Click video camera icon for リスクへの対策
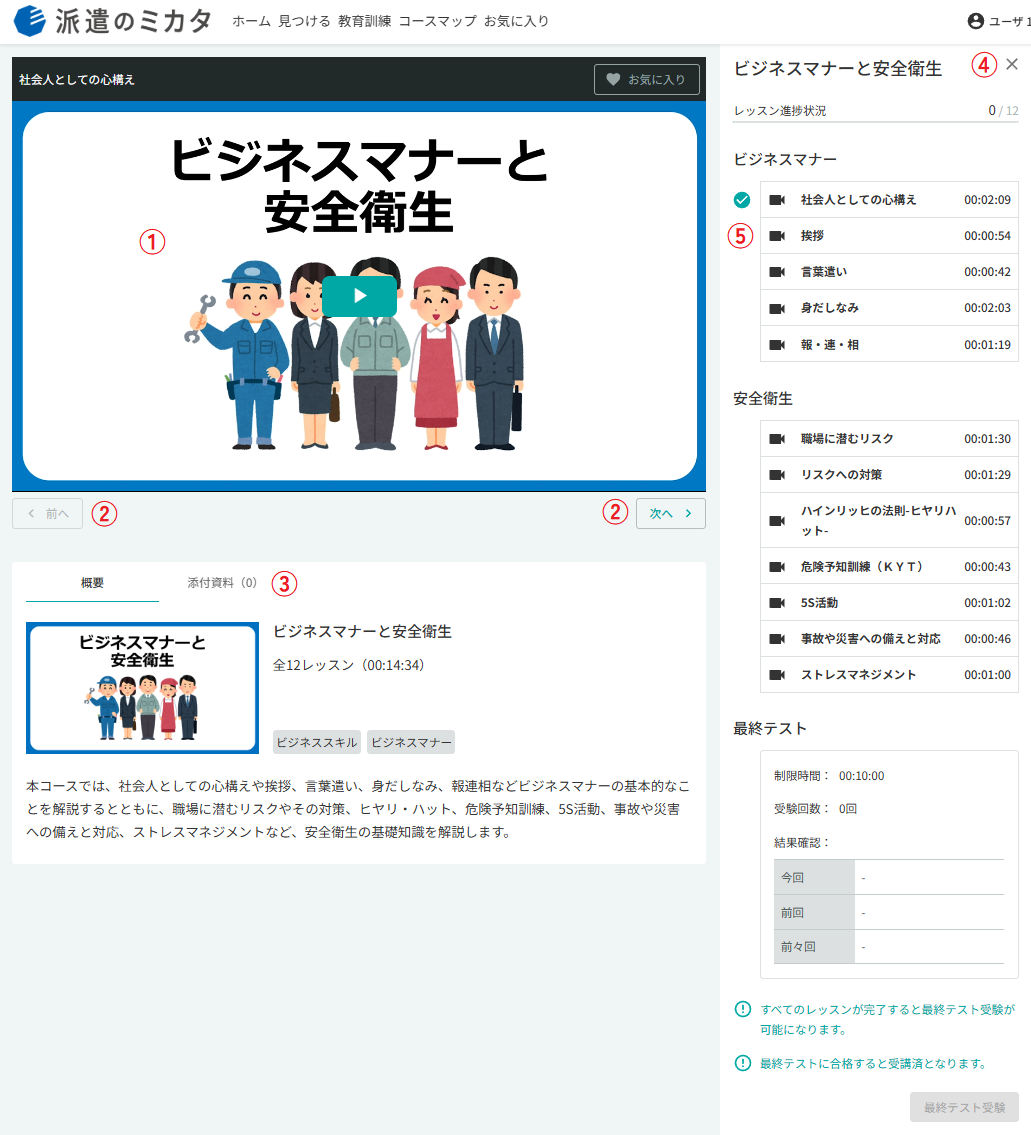Image resolution: width=1031 pixels, height=1135 pixels. click(777, 475)
